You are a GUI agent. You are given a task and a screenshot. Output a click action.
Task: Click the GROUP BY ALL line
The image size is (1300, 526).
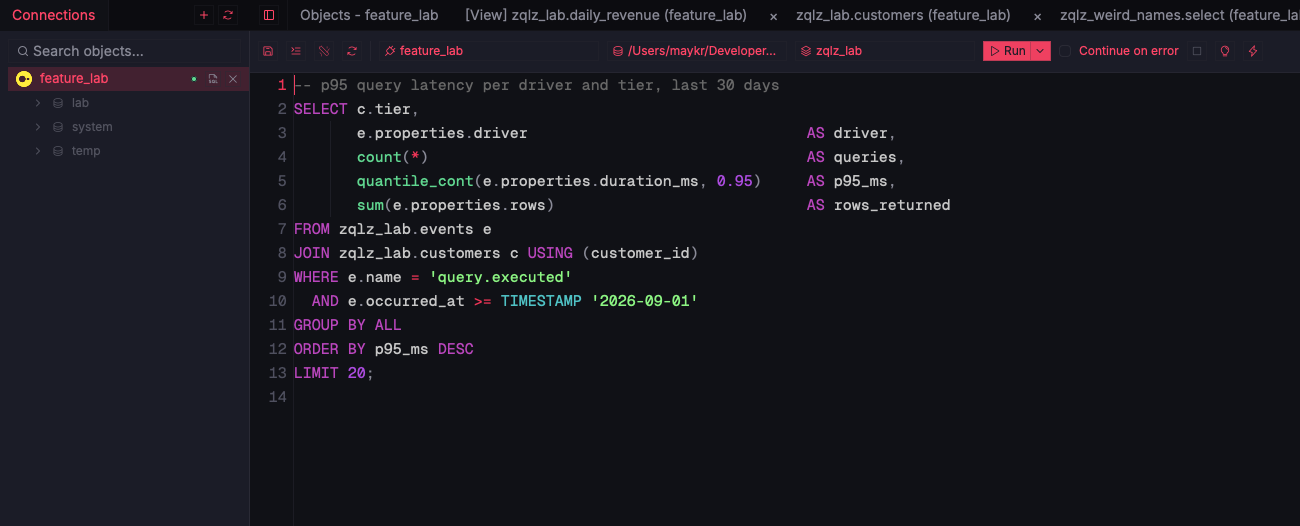(348, 325)
